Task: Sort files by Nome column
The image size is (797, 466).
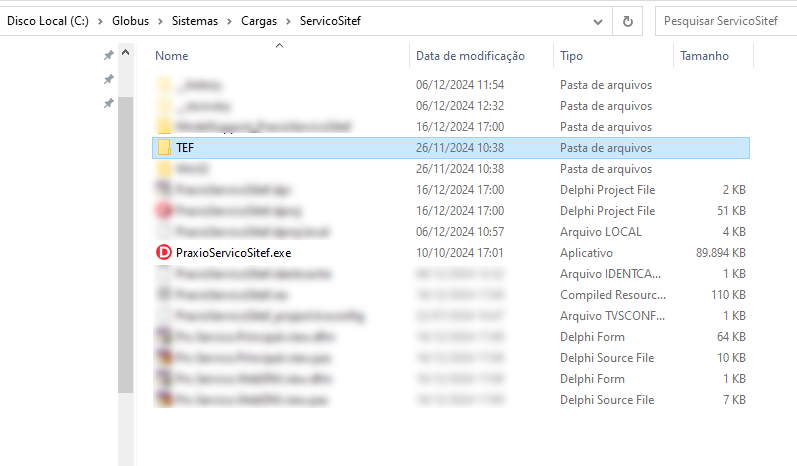Action: pos(172,56)
